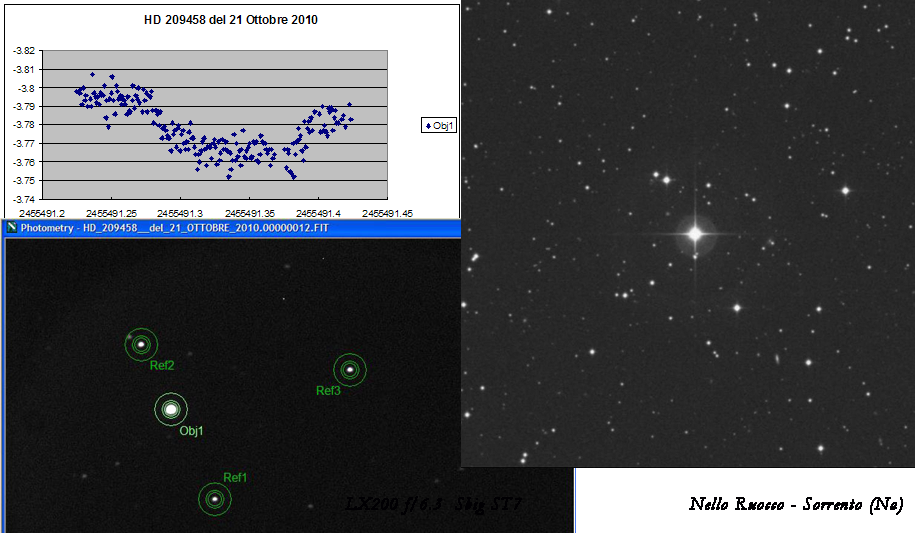Click the Photometry window title bar icon
This screenshot has height=533, width=915.
[12, 228]
